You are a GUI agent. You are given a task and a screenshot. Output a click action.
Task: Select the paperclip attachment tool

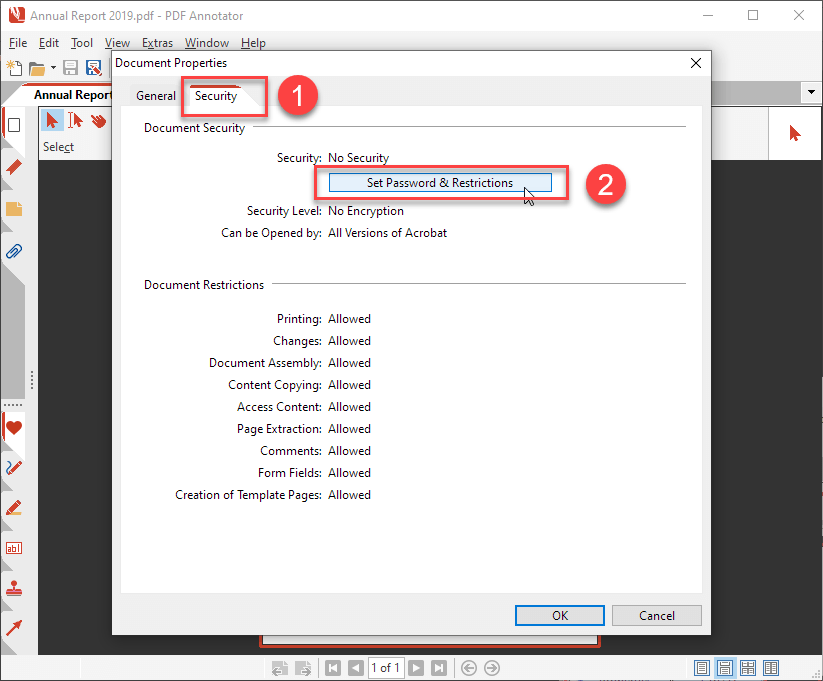click(13, 251)
